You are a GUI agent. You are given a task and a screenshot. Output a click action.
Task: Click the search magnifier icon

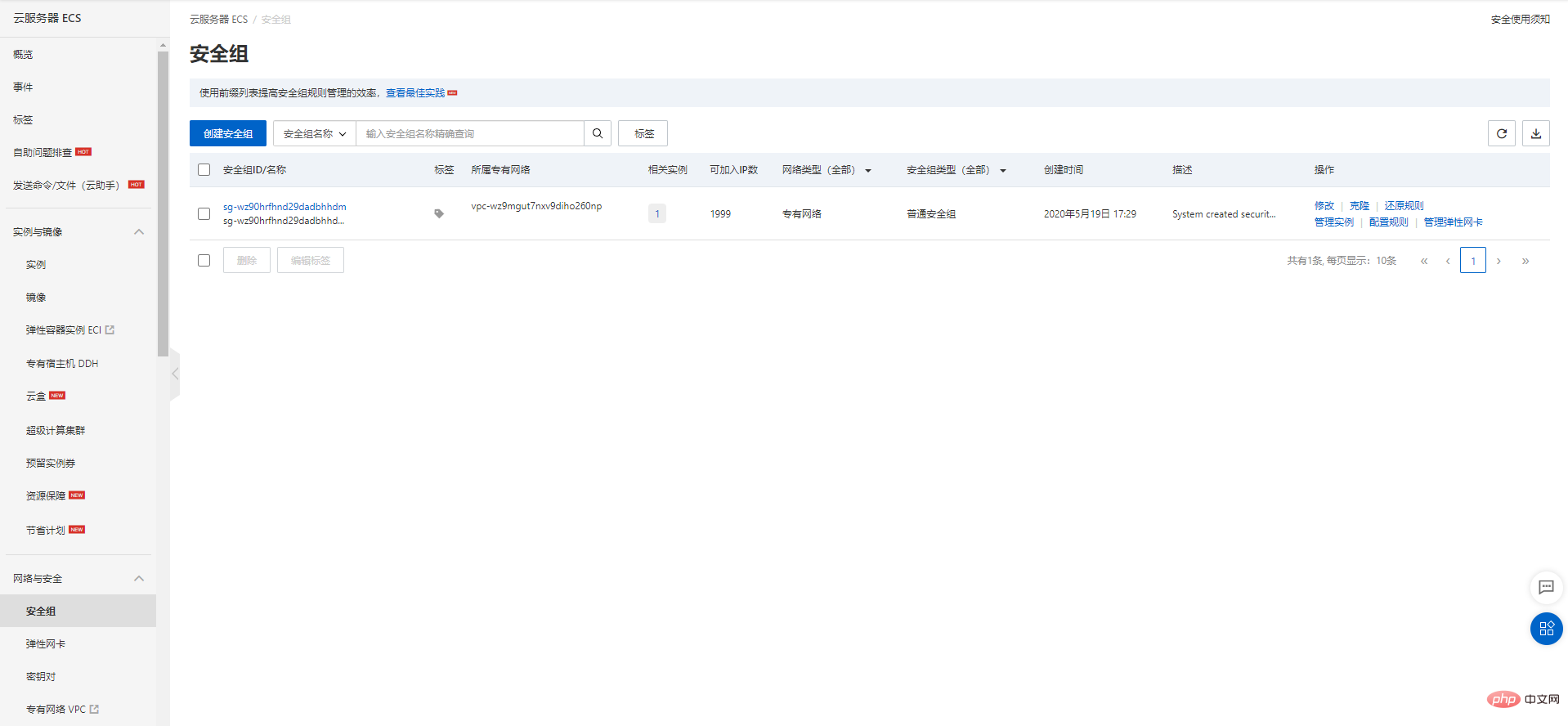(598, 133)
